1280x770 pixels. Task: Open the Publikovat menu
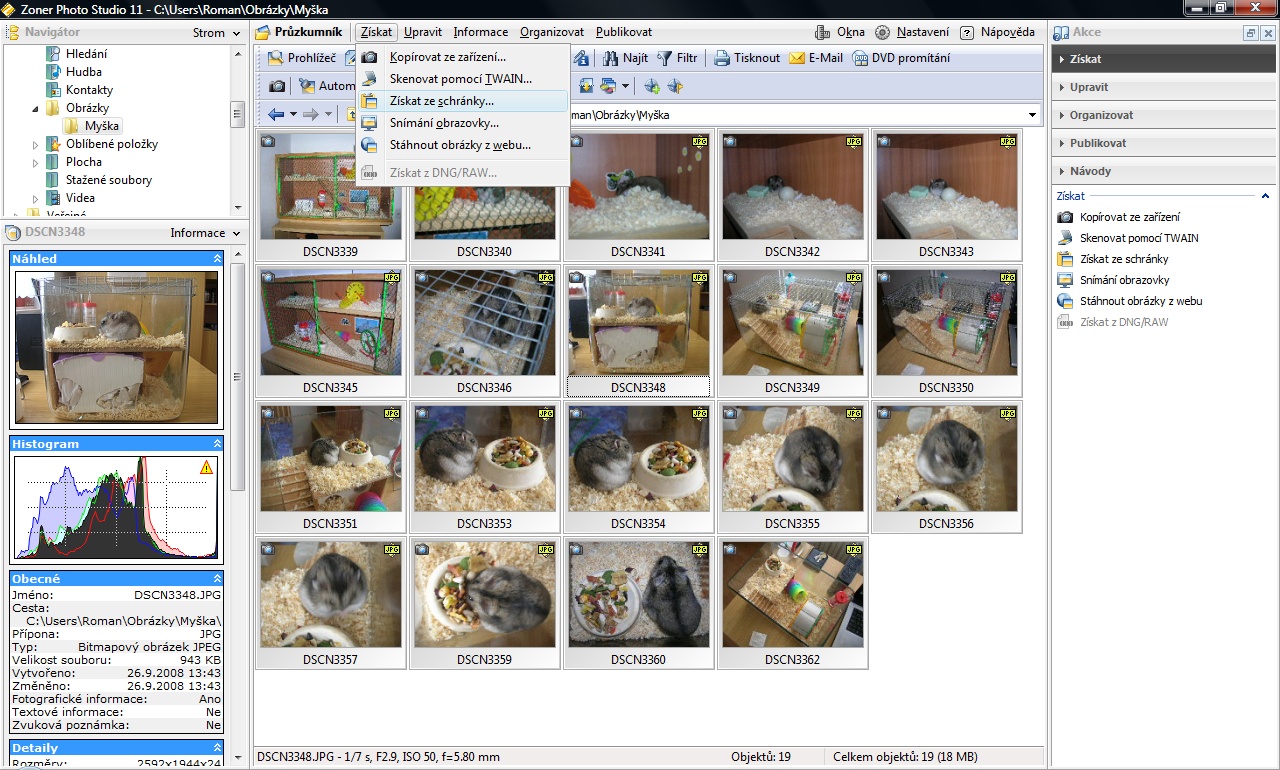tap(624, 32)
